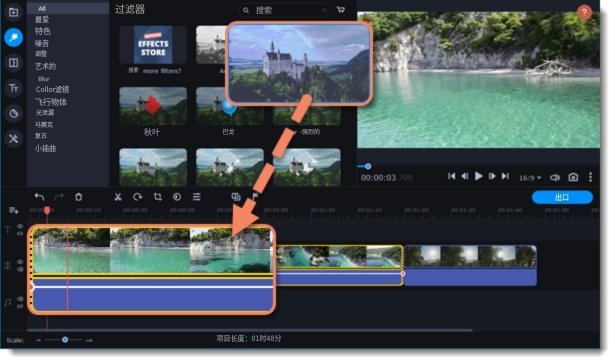The image size is (615, 364).
Task: Delete selected clip with trash icon
Action: click(x=78, y=197)
